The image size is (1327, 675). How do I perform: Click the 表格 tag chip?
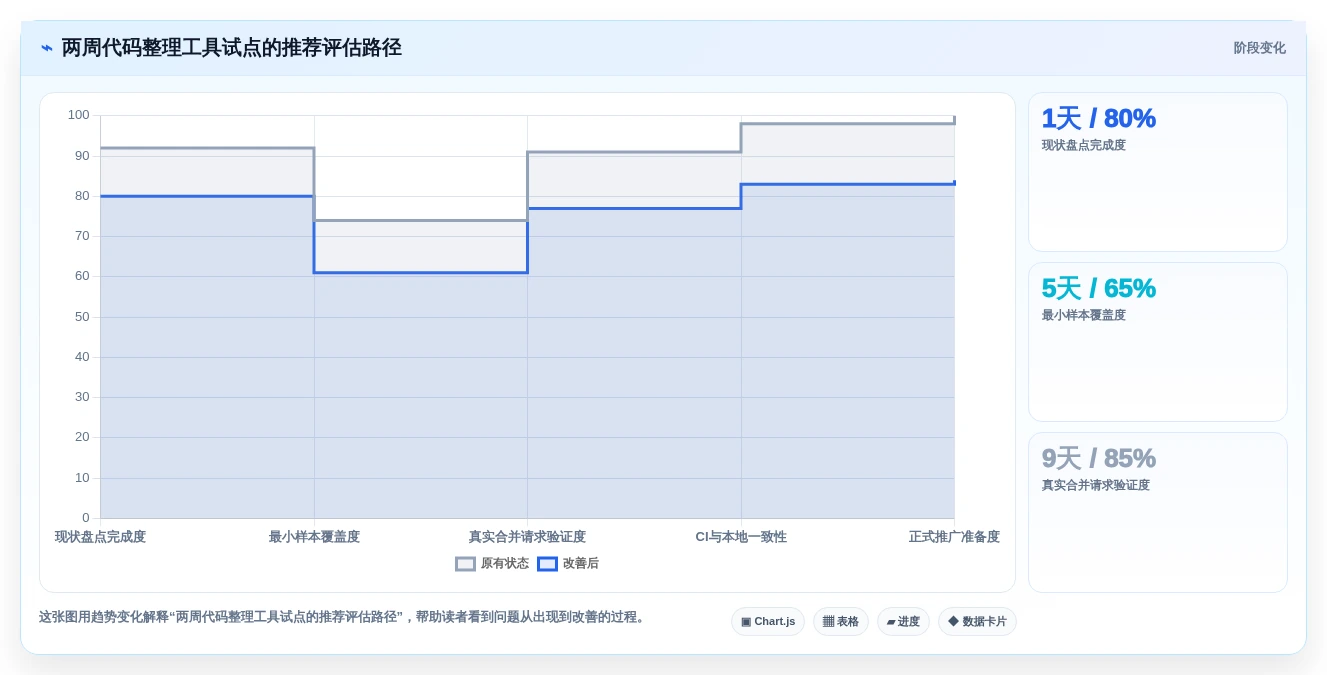pos(841,622)
